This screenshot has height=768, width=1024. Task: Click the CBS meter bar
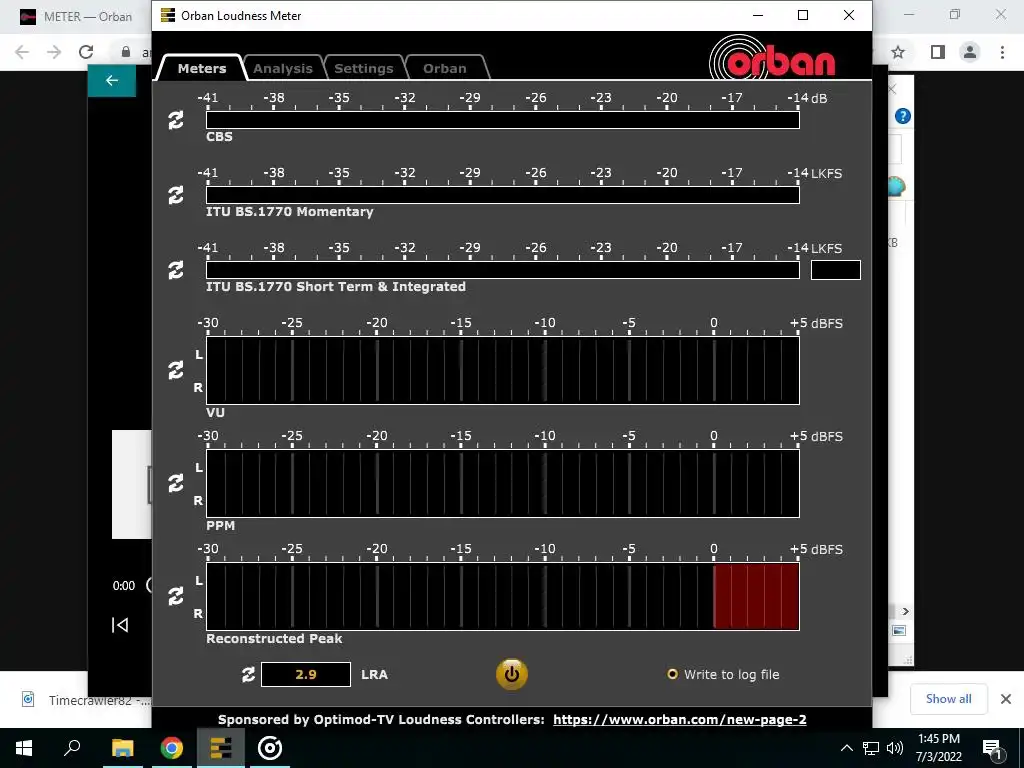[x=502, y=120]
